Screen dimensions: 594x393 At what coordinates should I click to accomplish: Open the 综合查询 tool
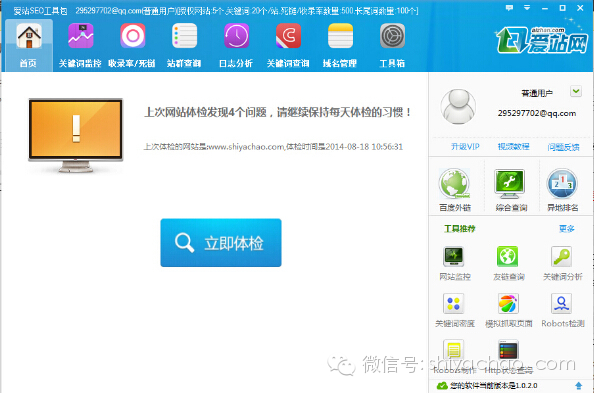(510, 190)
